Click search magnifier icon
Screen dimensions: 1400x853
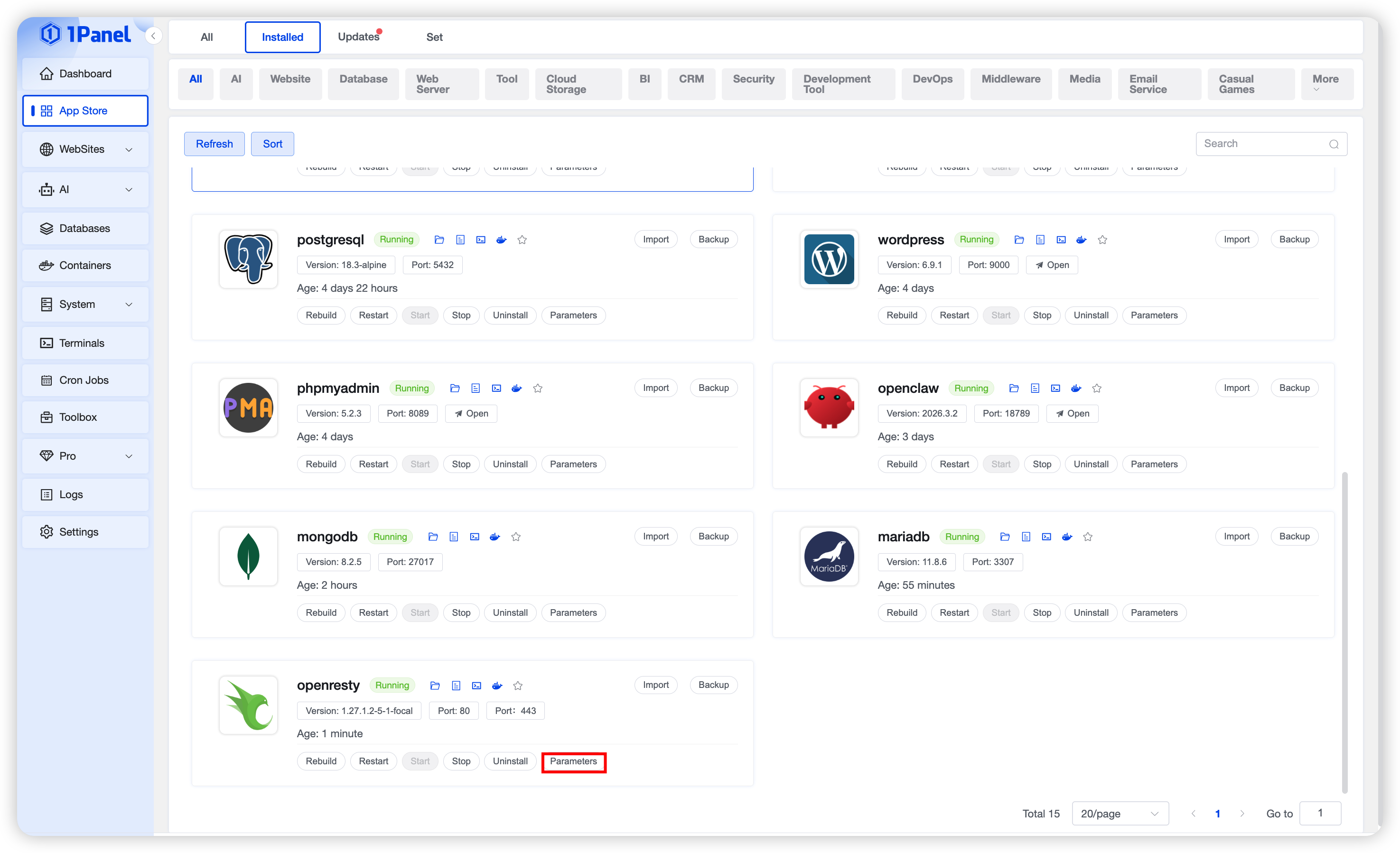1334,144
